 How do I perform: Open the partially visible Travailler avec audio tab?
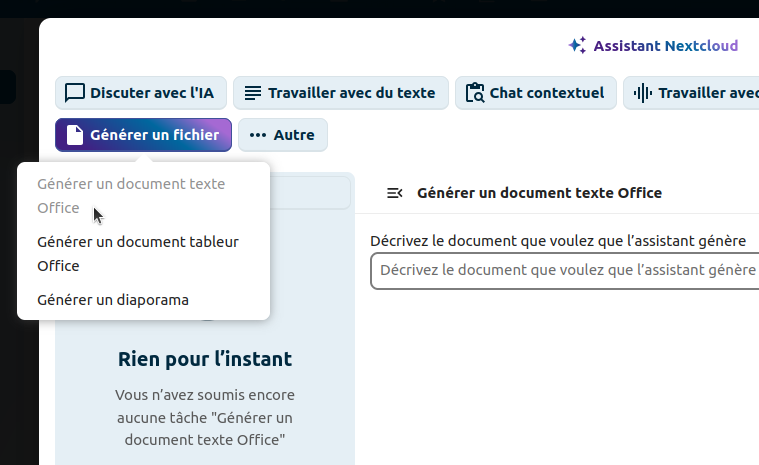pos(691,93)
